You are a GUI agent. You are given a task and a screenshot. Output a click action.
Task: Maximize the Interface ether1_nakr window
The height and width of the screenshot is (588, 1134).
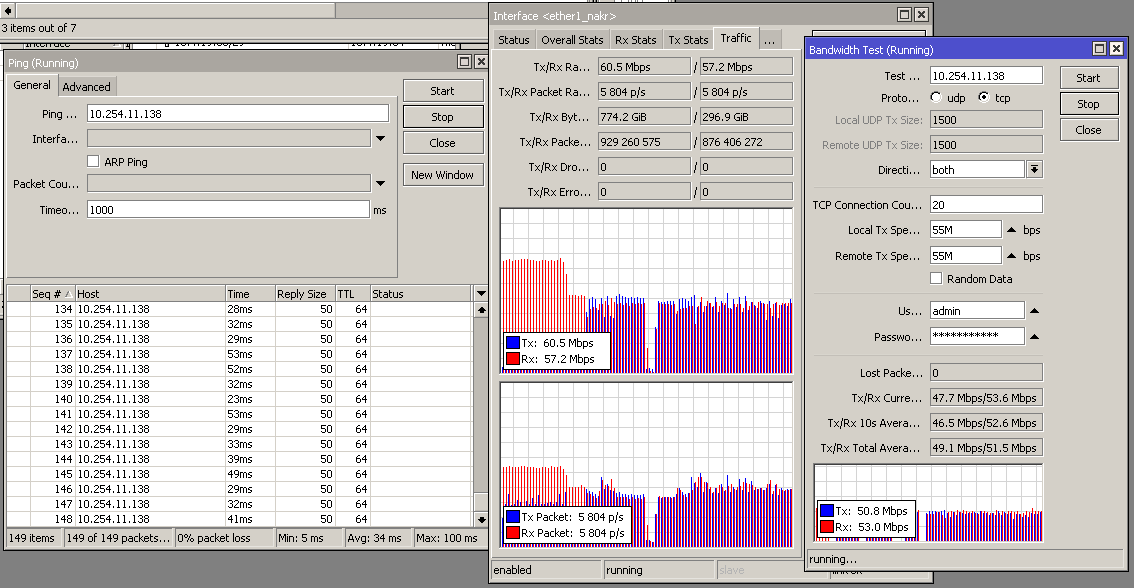pyautogui.click(x=904, y=15)
